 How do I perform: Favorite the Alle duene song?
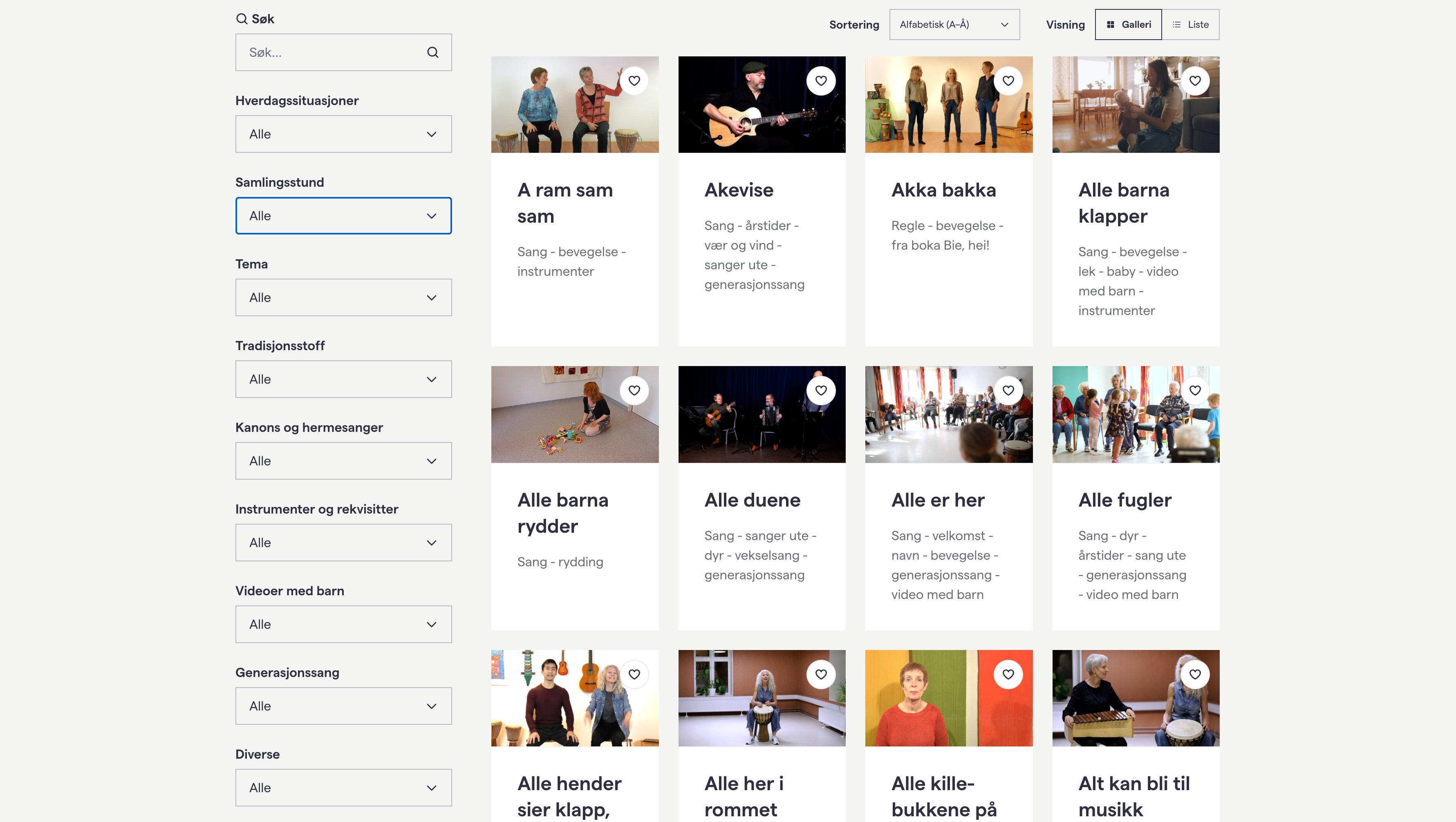pyautogui.click(x=821, y=391)
